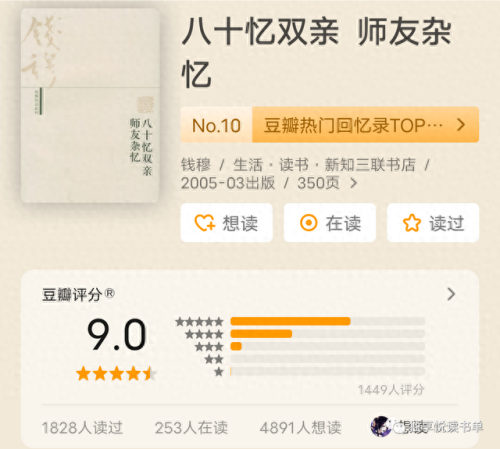Tap the five gray stars label

[x=199, y=322]
